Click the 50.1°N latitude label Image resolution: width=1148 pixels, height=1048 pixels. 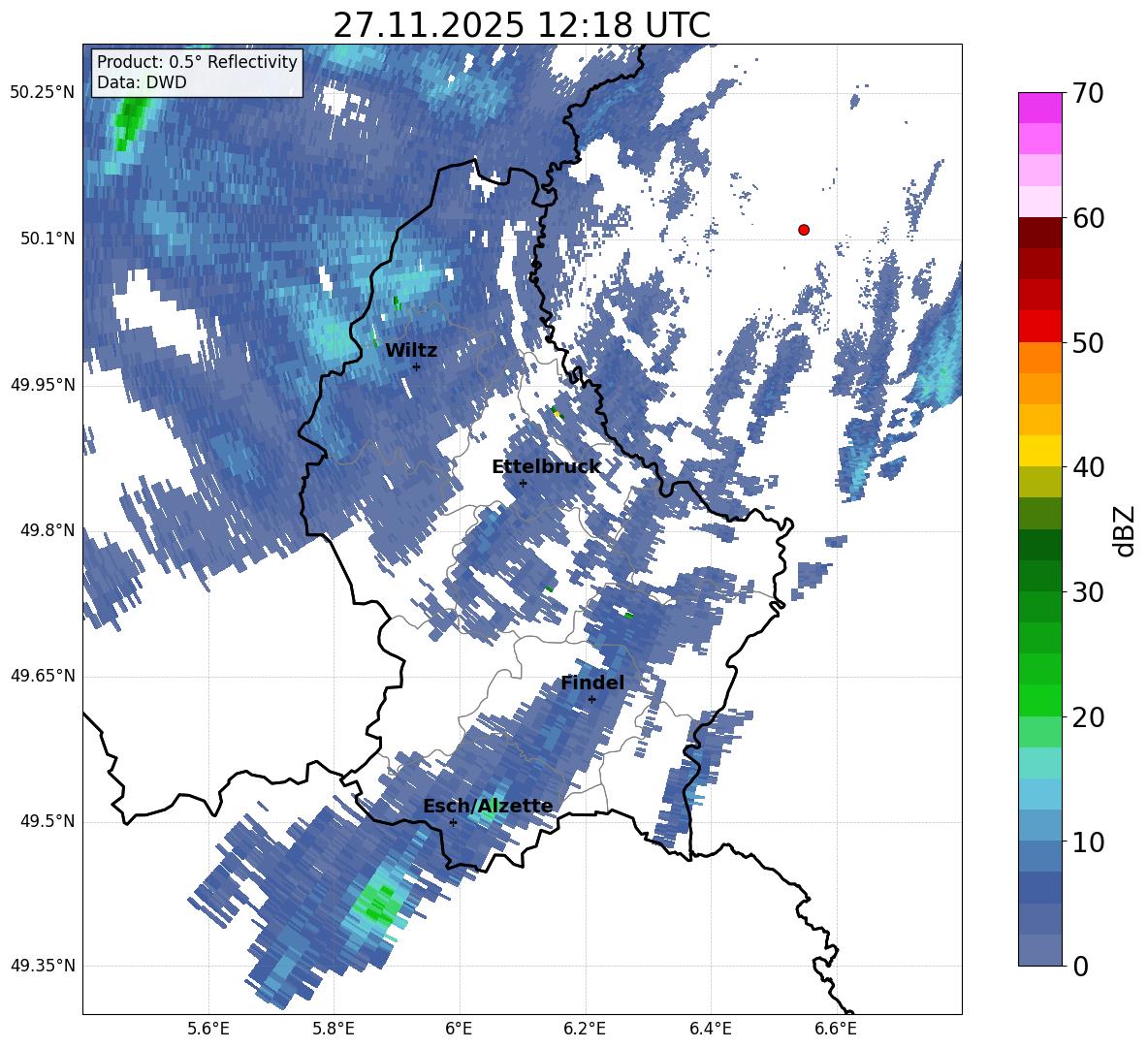tap(48, 238)
